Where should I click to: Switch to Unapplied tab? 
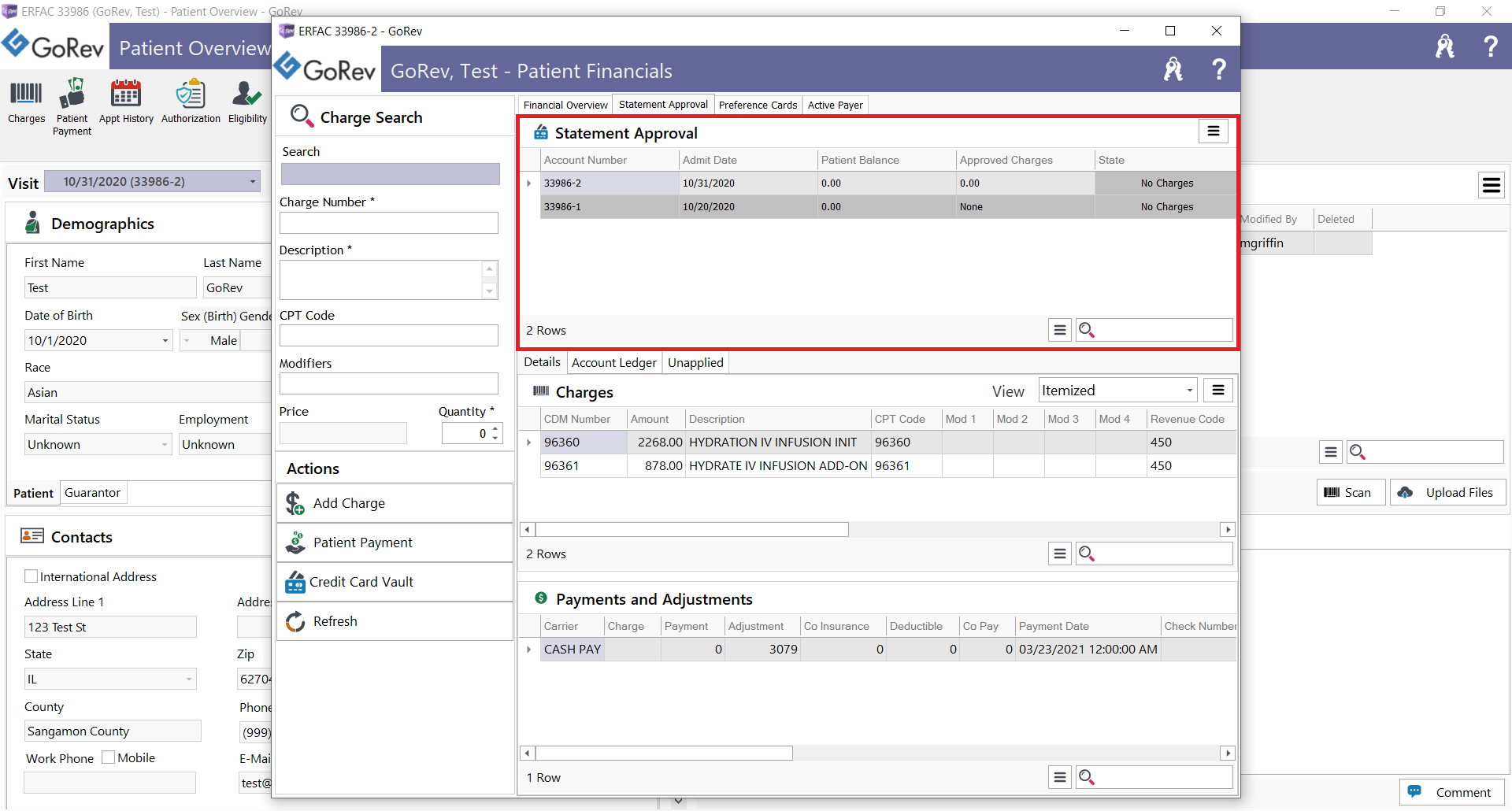[x=695, y=362]
